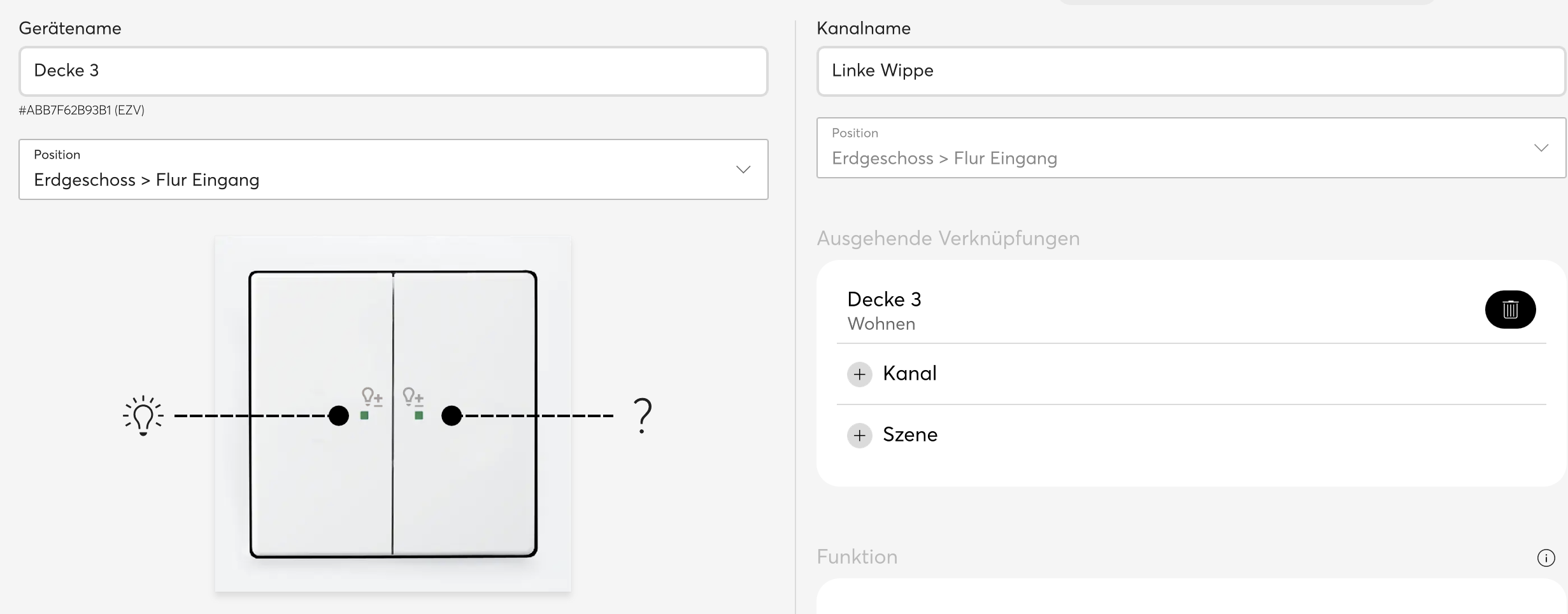Click the plus icon beside Kanal
Screen dimensions: 1568x614
(859, 374)
